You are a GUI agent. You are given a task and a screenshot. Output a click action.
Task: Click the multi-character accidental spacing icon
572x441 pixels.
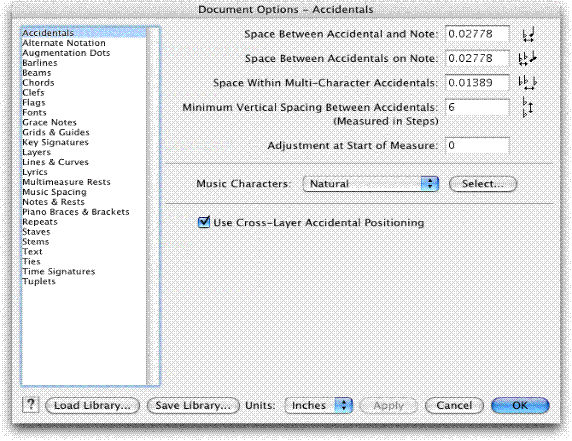tap(527, 83)
